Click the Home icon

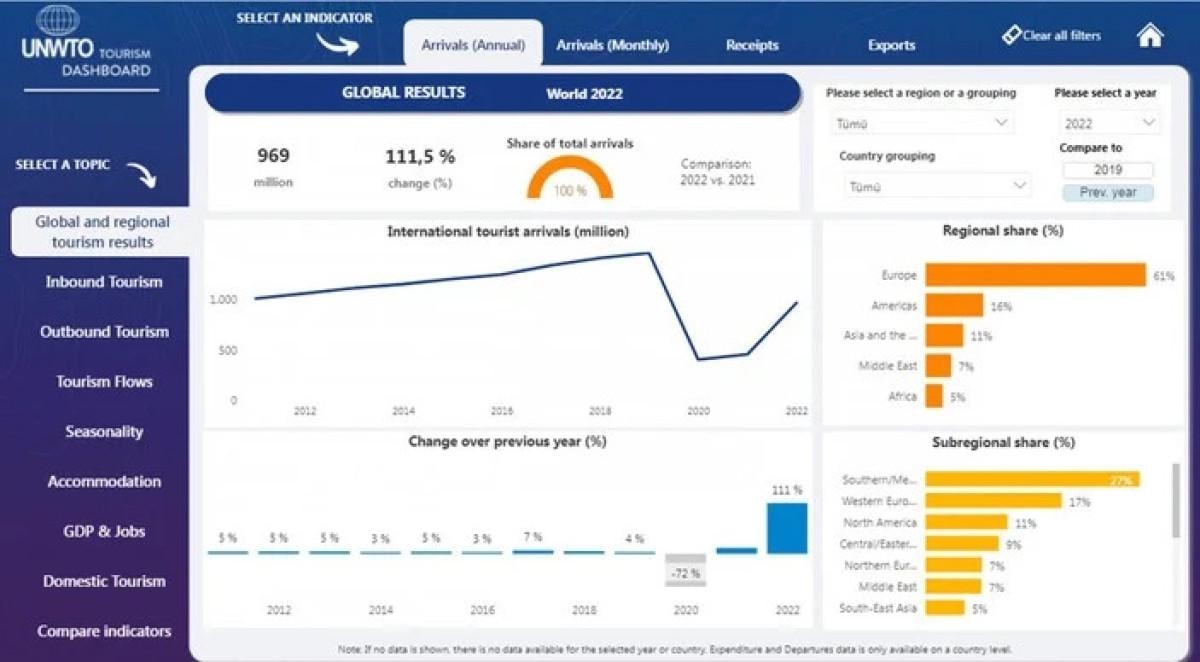click(1150, 35)
